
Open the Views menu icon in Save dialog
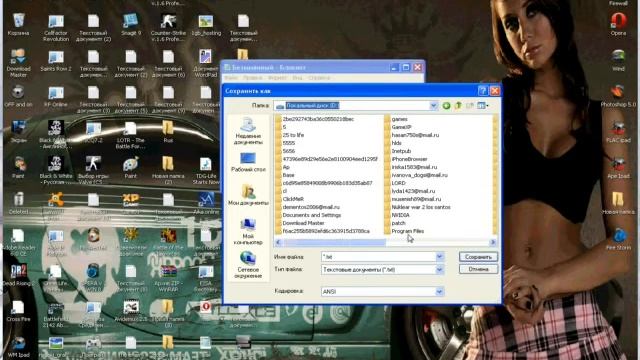coord(482,106)
